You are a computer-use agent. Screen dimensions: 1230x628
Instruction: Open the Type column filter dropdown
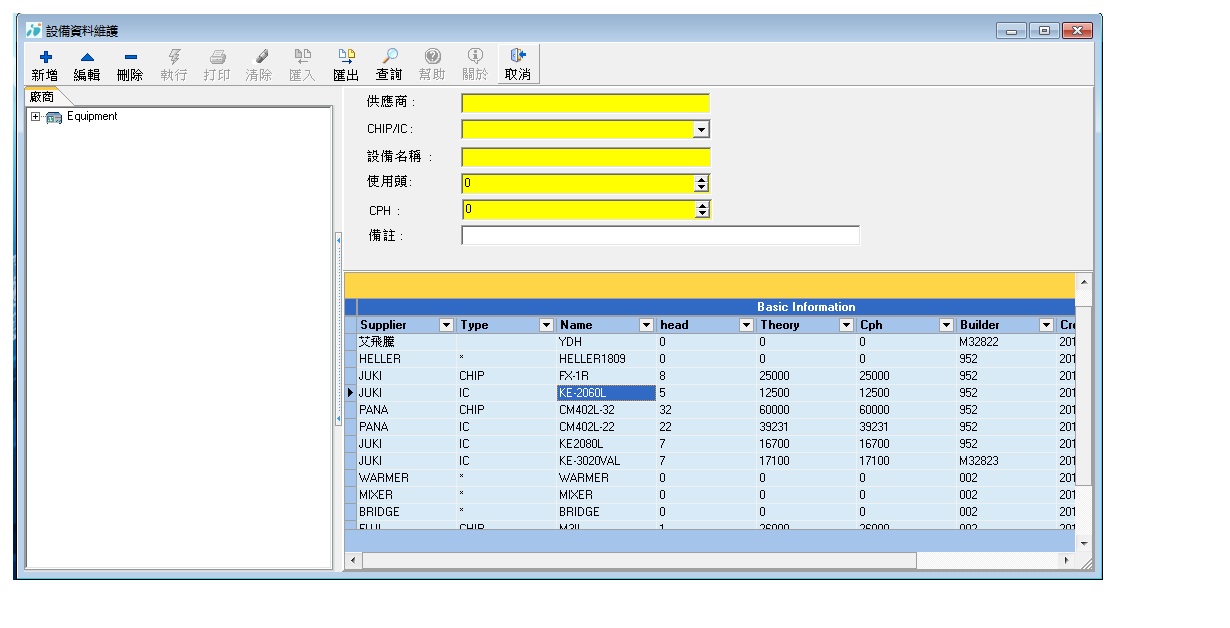[546, 325]
